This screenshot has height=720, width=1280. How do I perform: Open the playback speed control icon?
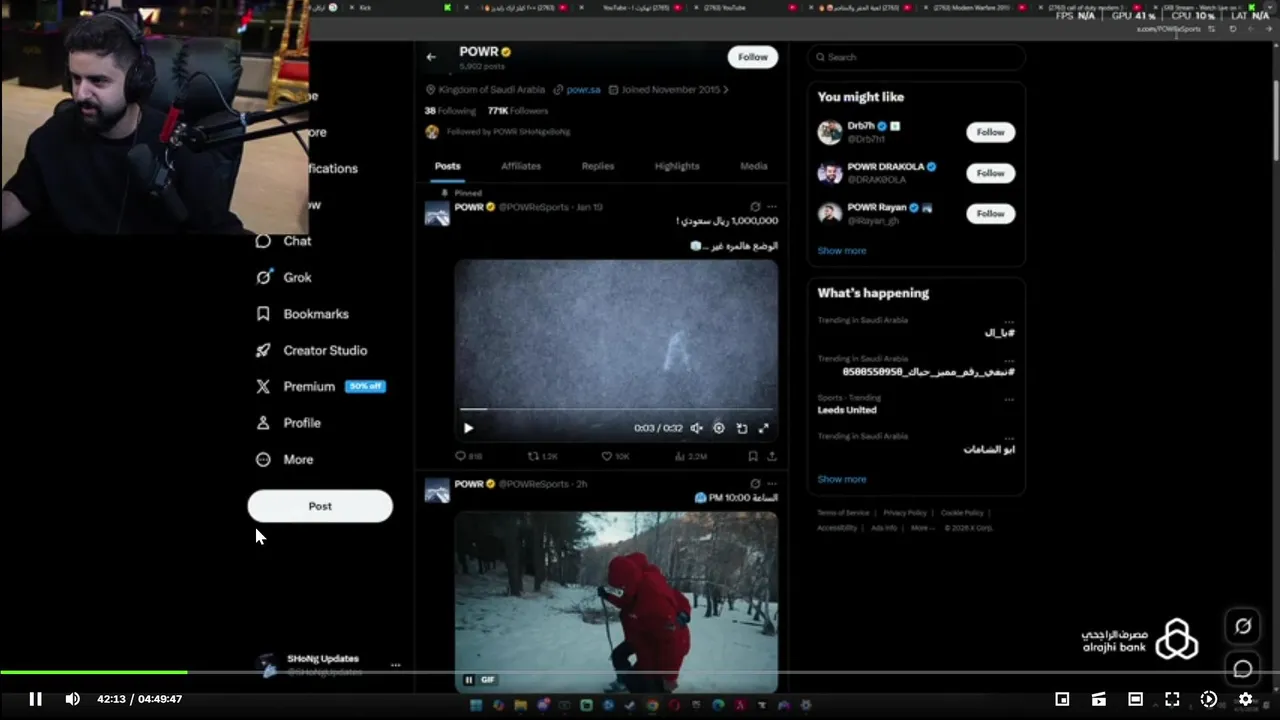pyautogui.click(x=1208, y=699)
